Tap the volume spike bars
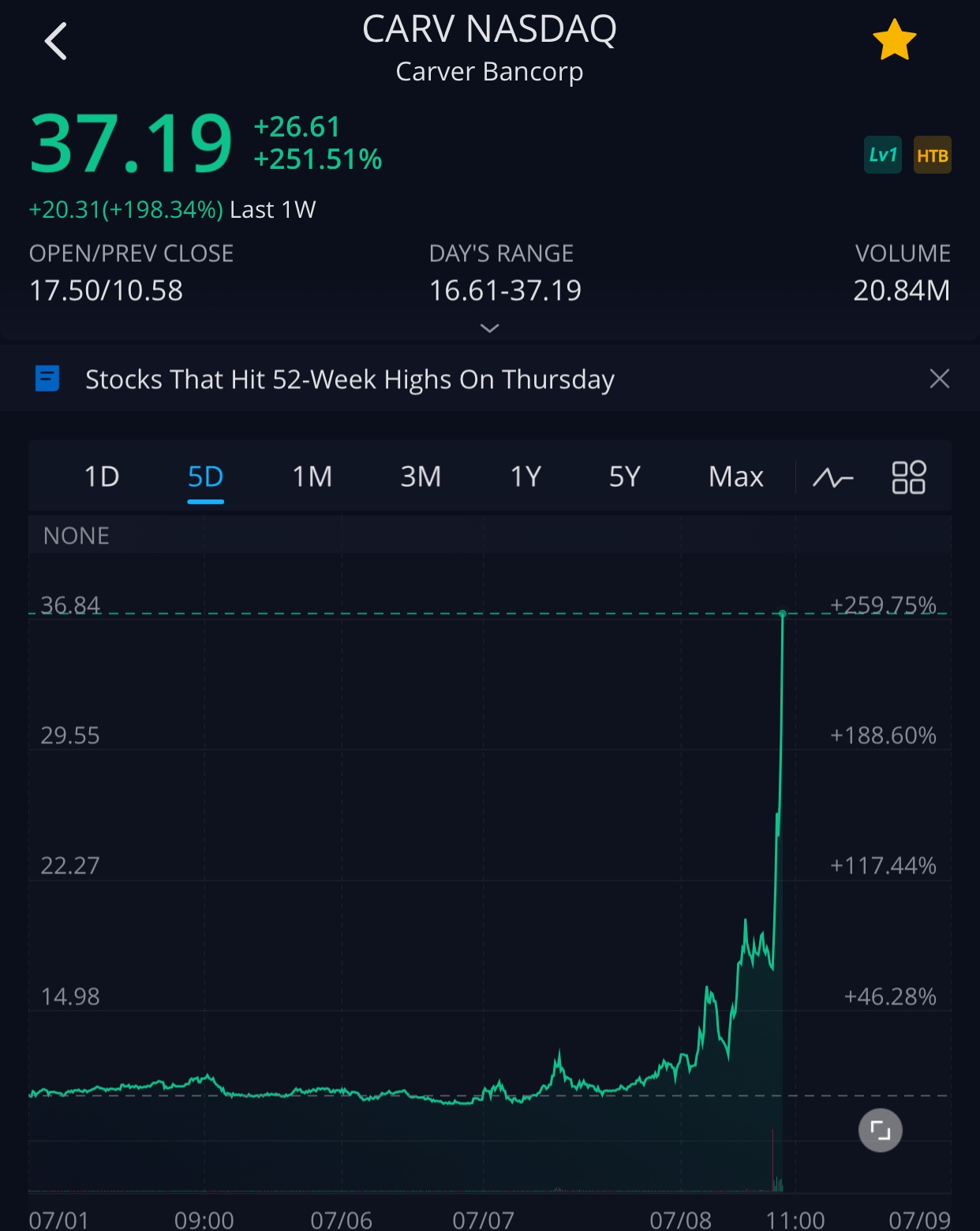 point(776,1162)
